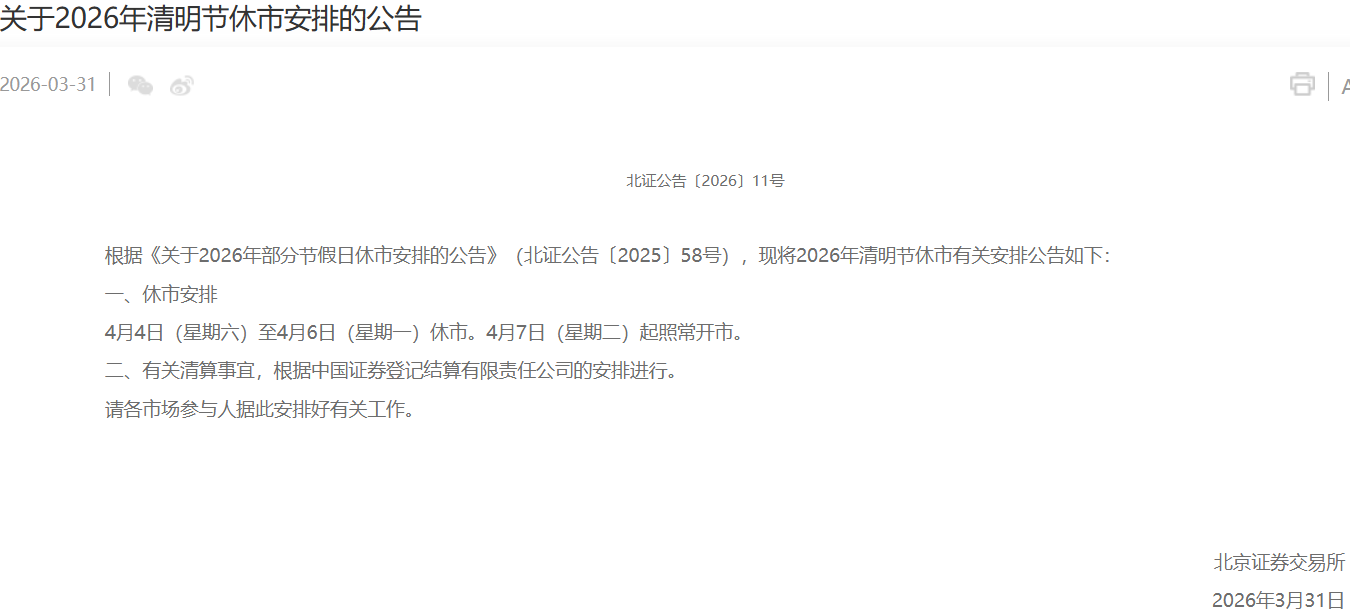The height and width of the screenshot is (614, 1350).
Task: Share the announcement via WeChat icon
Action: [x=140, y=85]
